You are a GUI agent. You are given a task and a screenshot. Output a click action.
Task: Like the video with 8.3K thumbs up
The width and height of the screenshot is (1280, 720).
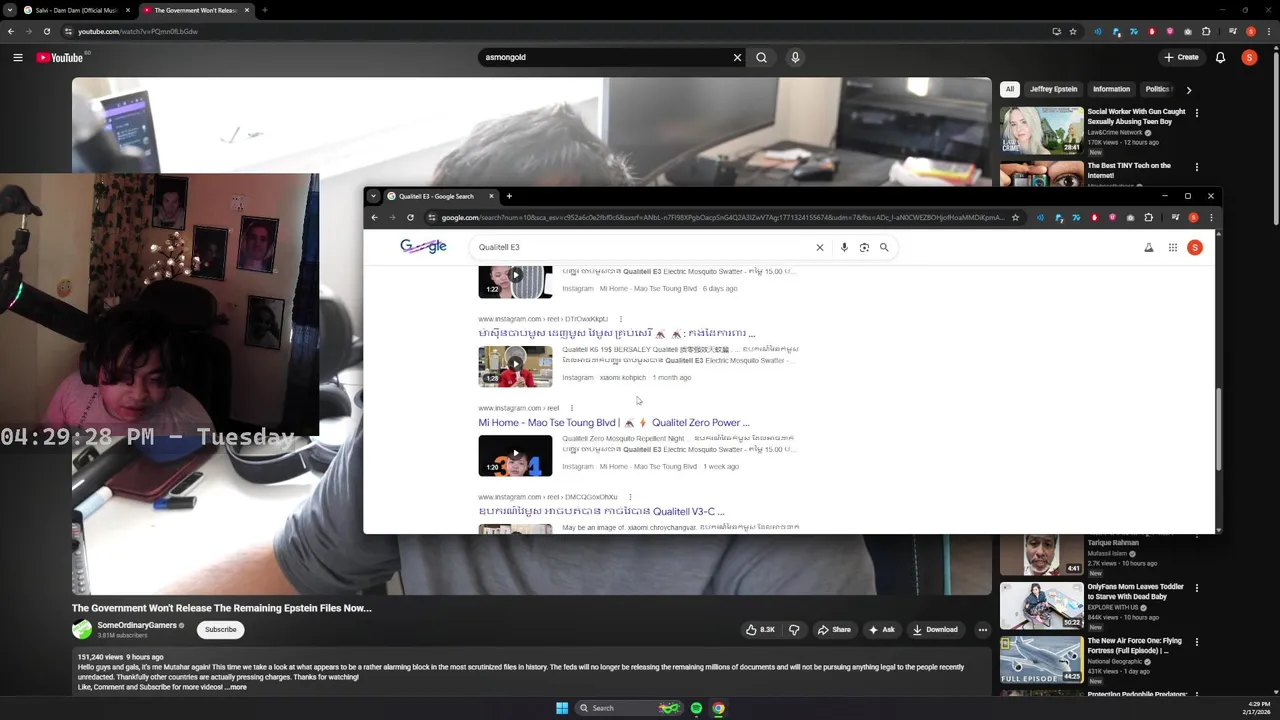tap(760, 629)
